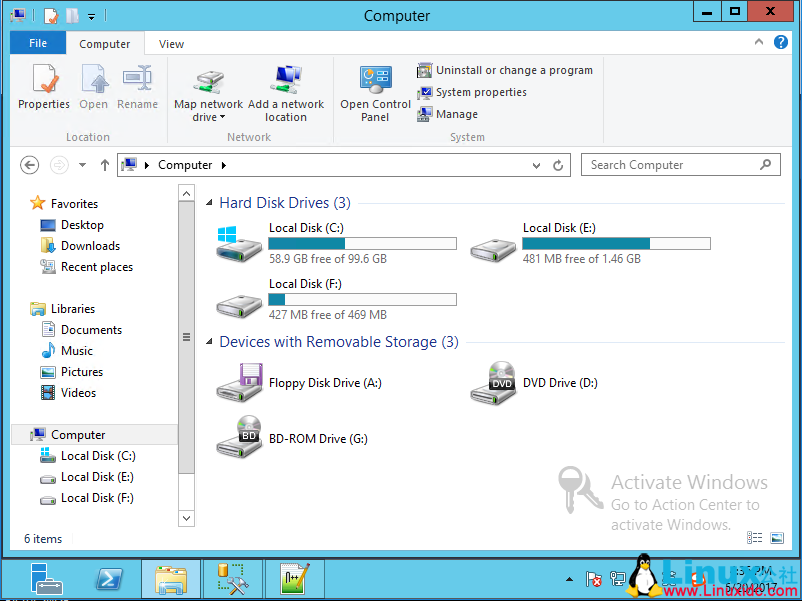
Task: Open recent locations dropdown arrow
Action: [x=82, y=165]
